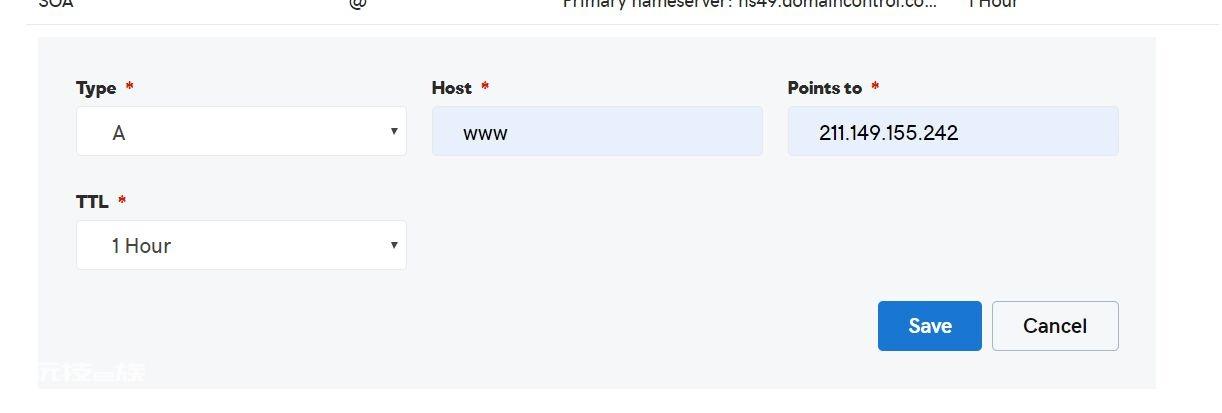Save the DNS record
The width and height of the screenshot is (1222, 413).
coord(930,326)
